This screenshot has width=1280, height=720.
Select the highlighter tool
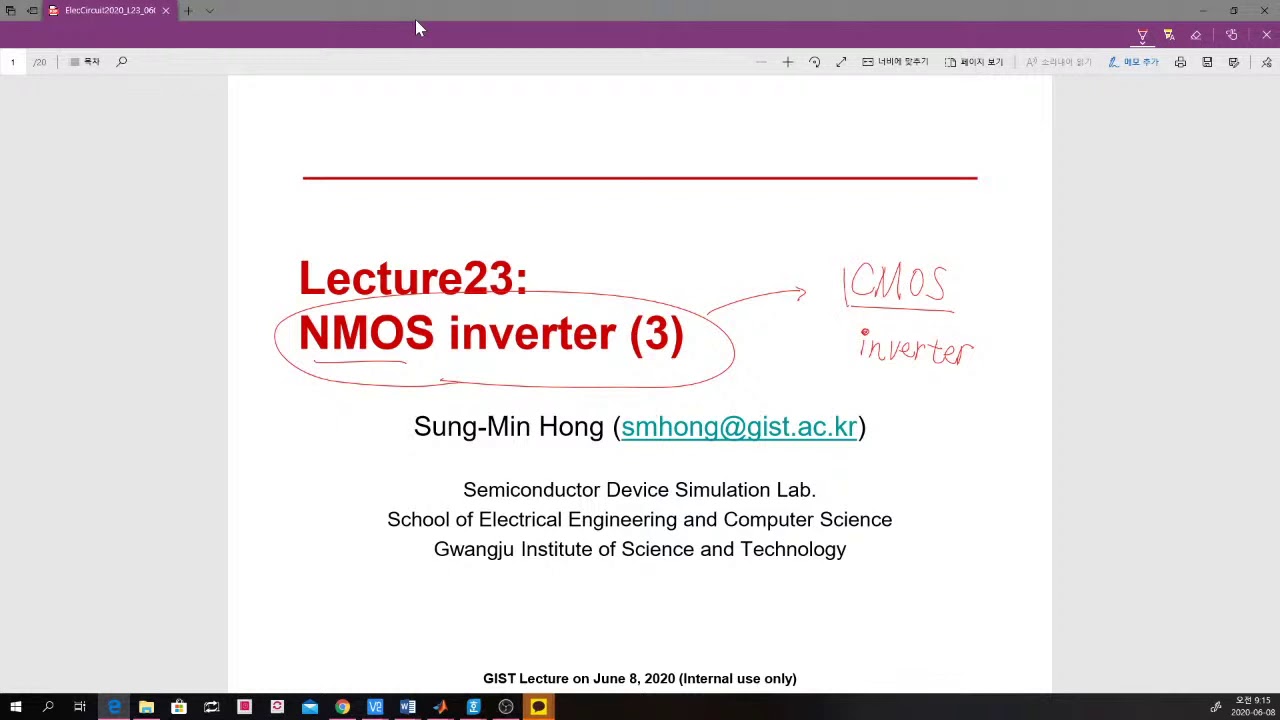point(1169,35)
